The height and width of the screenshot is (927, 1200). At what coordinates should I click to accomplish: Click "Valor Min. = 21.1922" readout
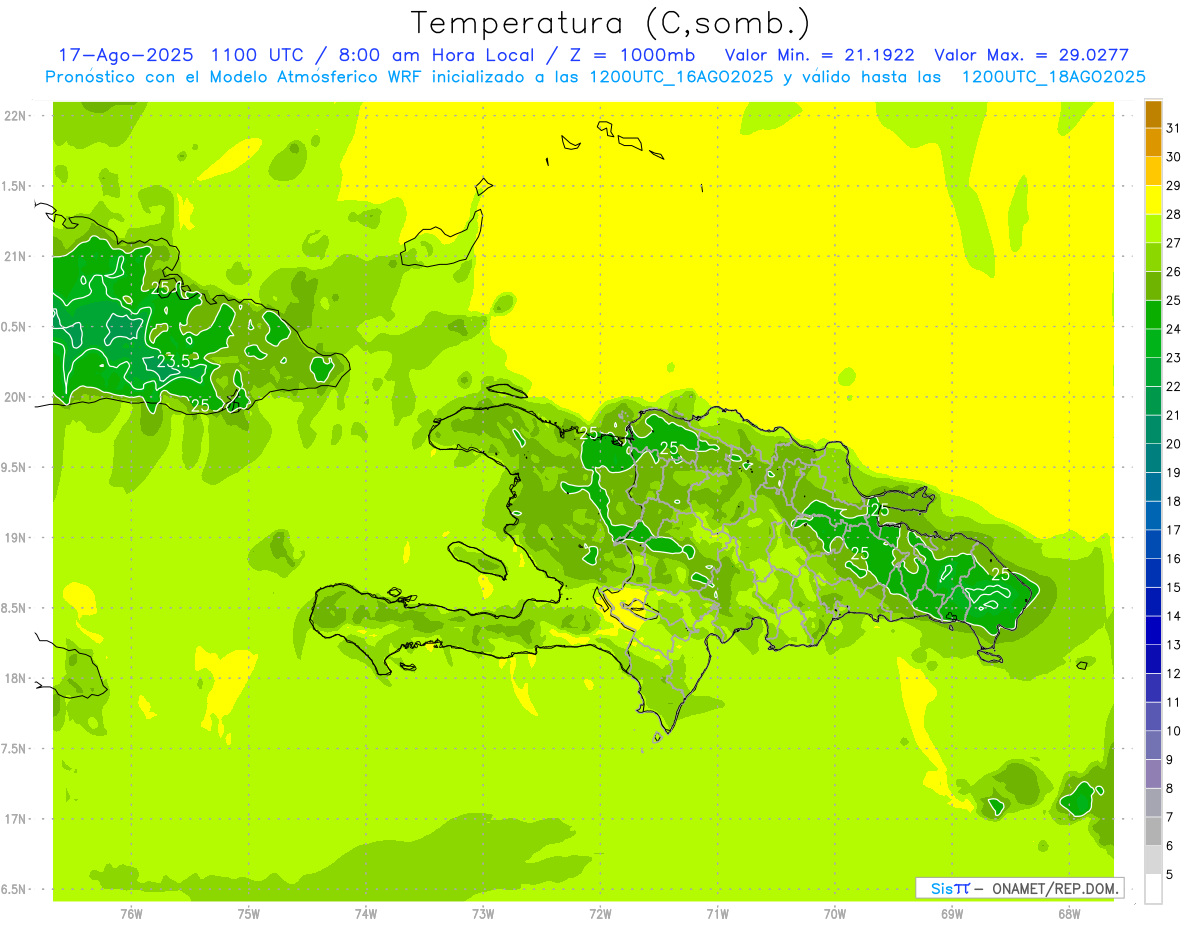819,55
